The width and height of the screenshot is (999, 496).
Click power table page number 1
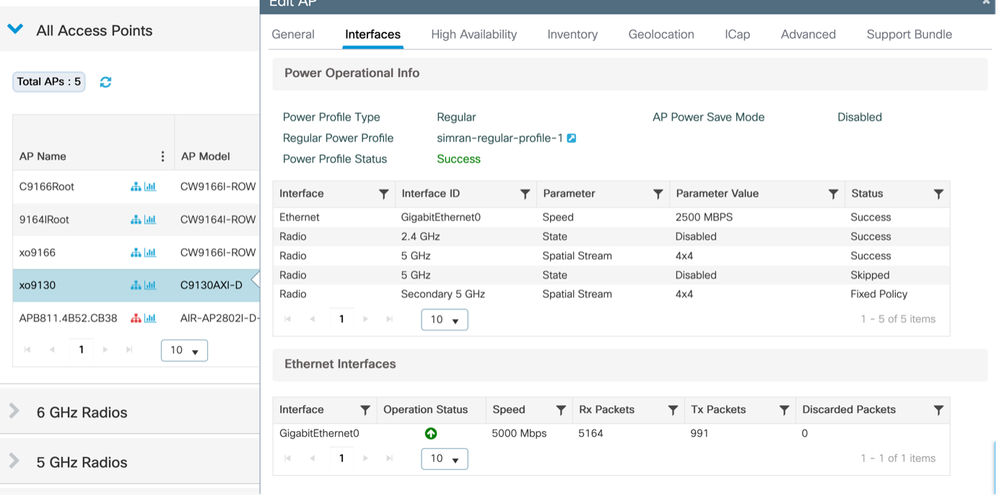coord(341,319)
